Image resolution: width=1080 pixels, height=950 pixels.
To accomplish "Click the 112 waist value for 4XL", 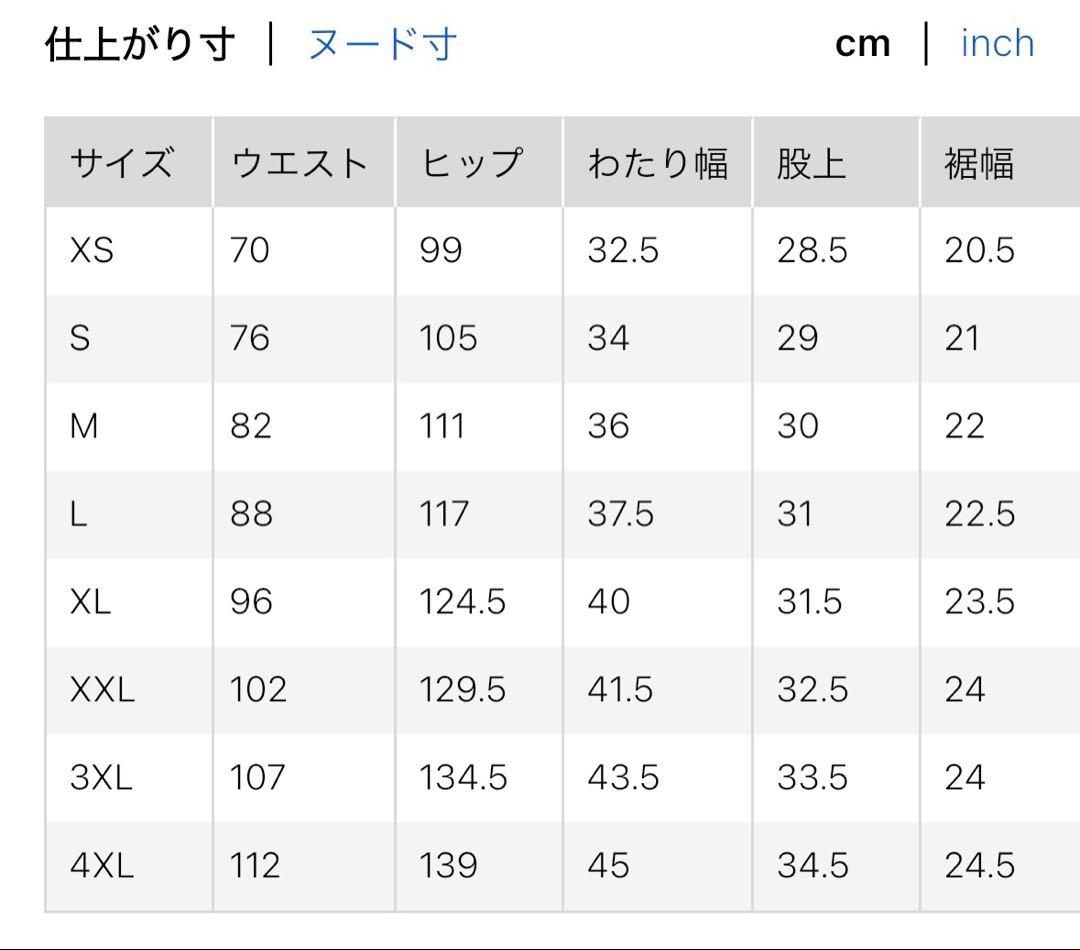I will pos(255,866).
